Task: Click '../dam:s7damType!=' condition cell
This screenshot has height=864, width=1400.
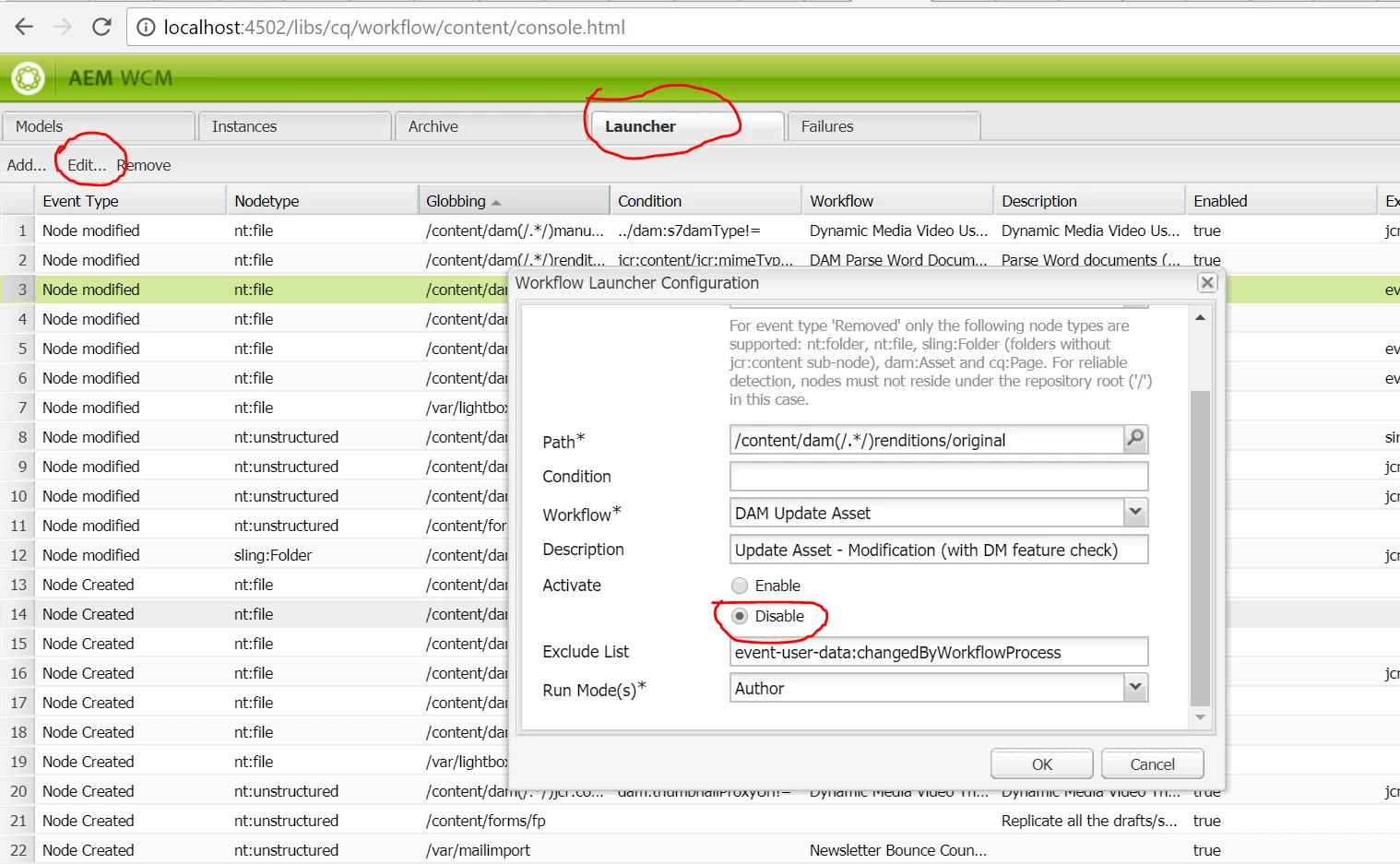Action: click(x=689, y=231)
